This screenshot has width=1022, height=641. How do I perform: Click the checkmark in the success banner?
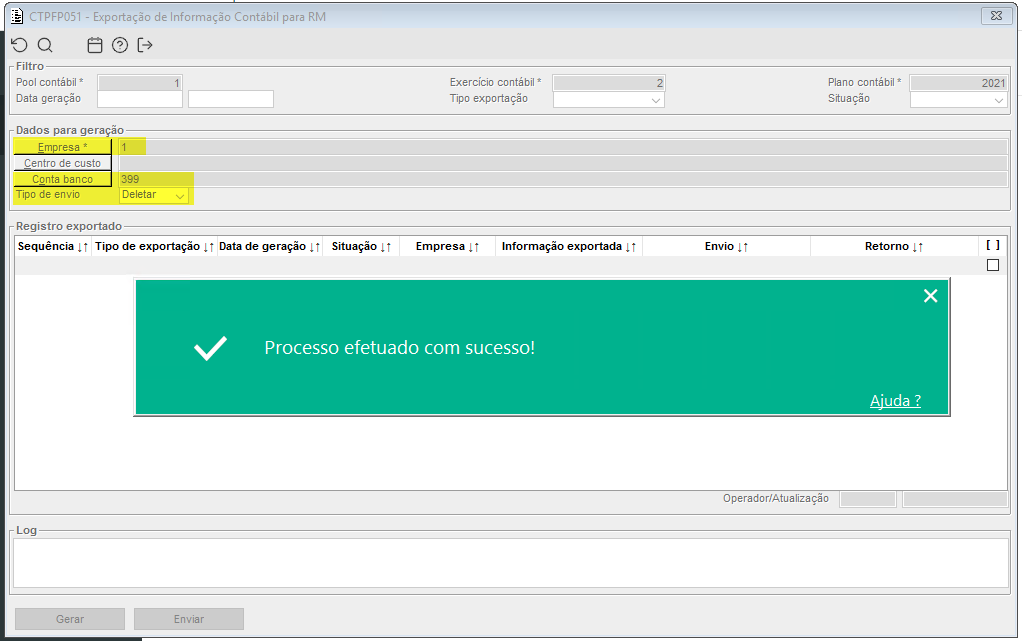211,348
